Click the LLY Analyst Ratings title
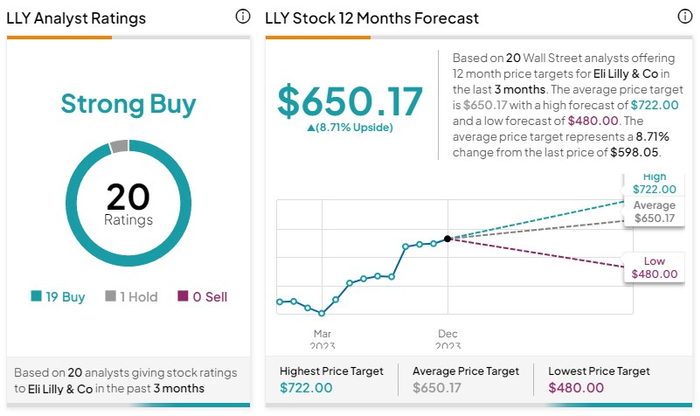 click(x=76, y=18)
